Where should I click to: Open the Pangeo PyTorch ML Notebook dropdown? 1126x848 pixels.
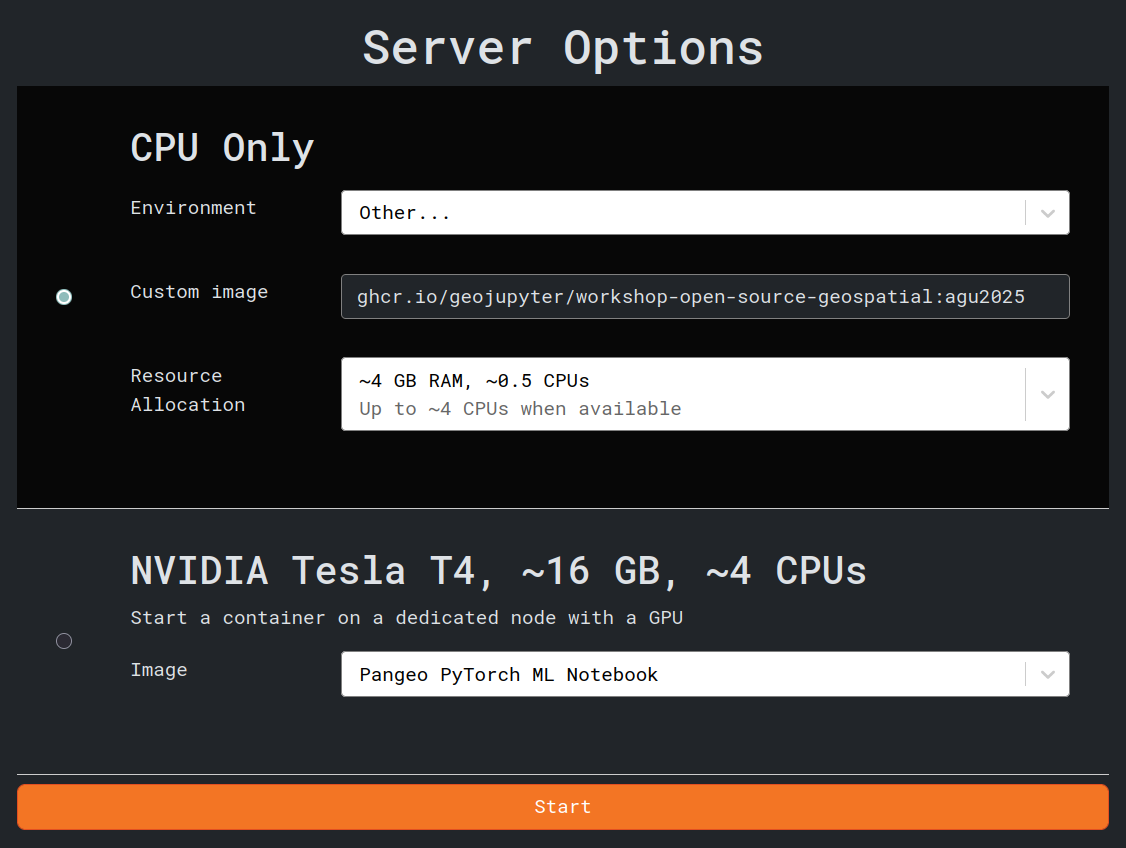coord(682,674)
